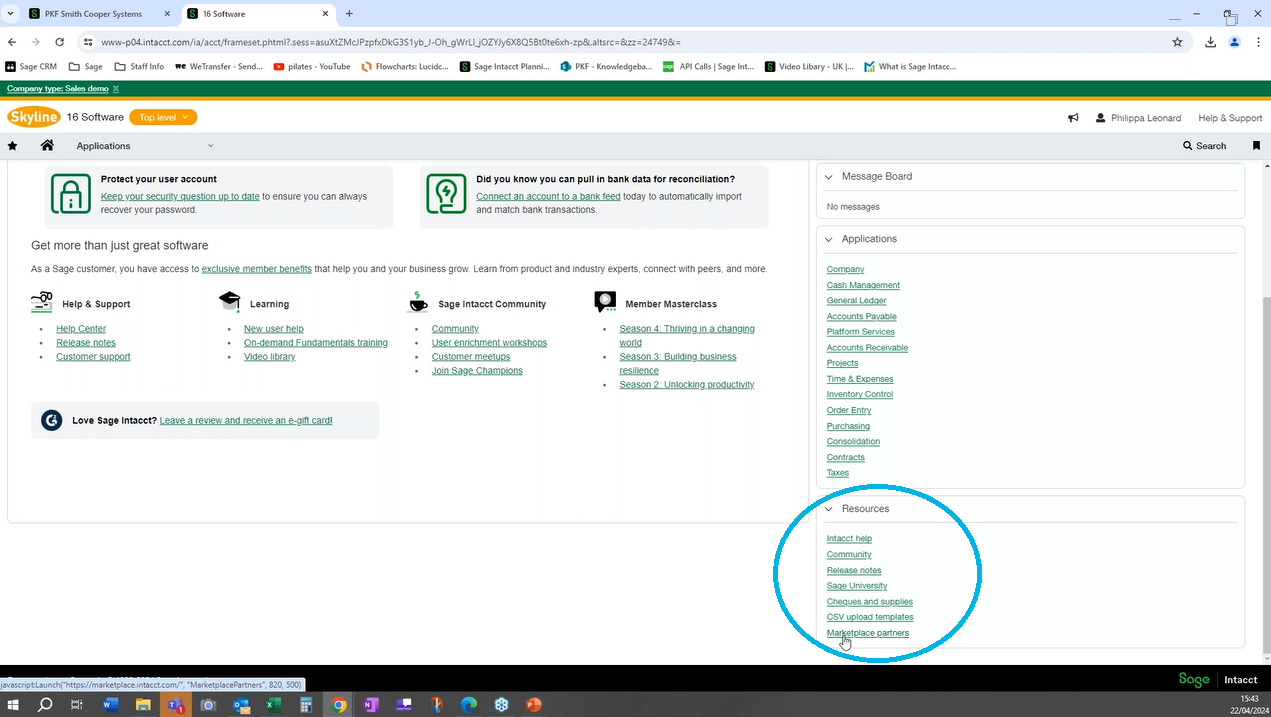
Task: Open the favorites star icon
Action: tap(12, 146)
